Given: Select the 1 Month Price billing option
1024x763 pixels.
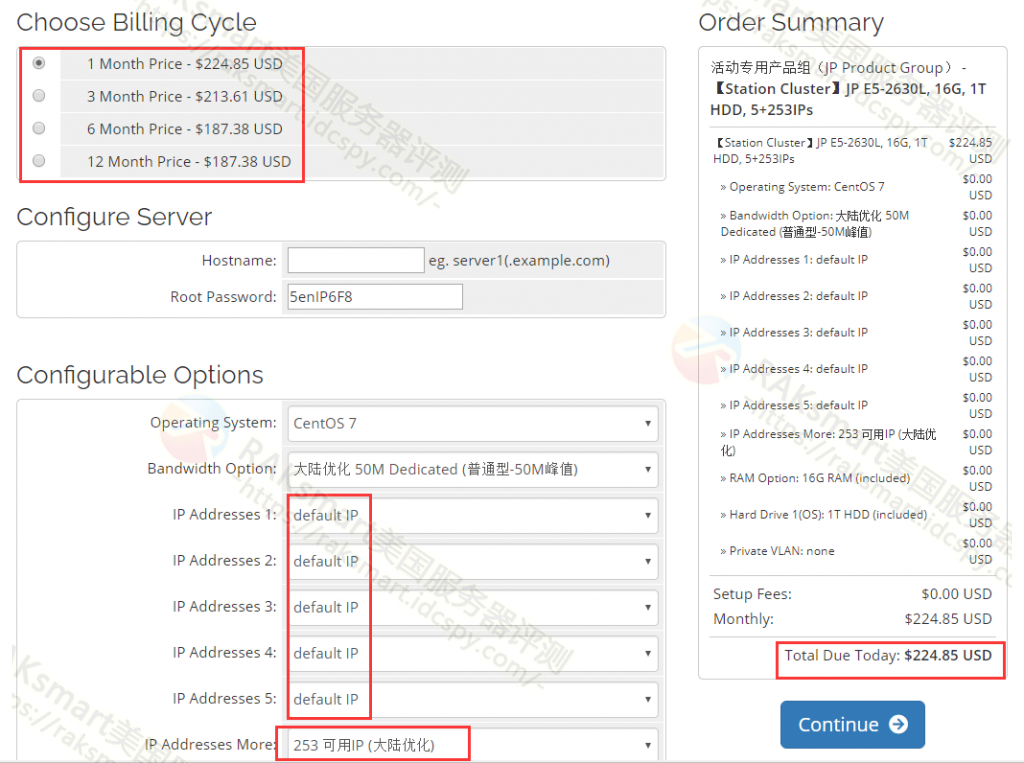Looking at the screenshot, I should (x=39, y=63).
